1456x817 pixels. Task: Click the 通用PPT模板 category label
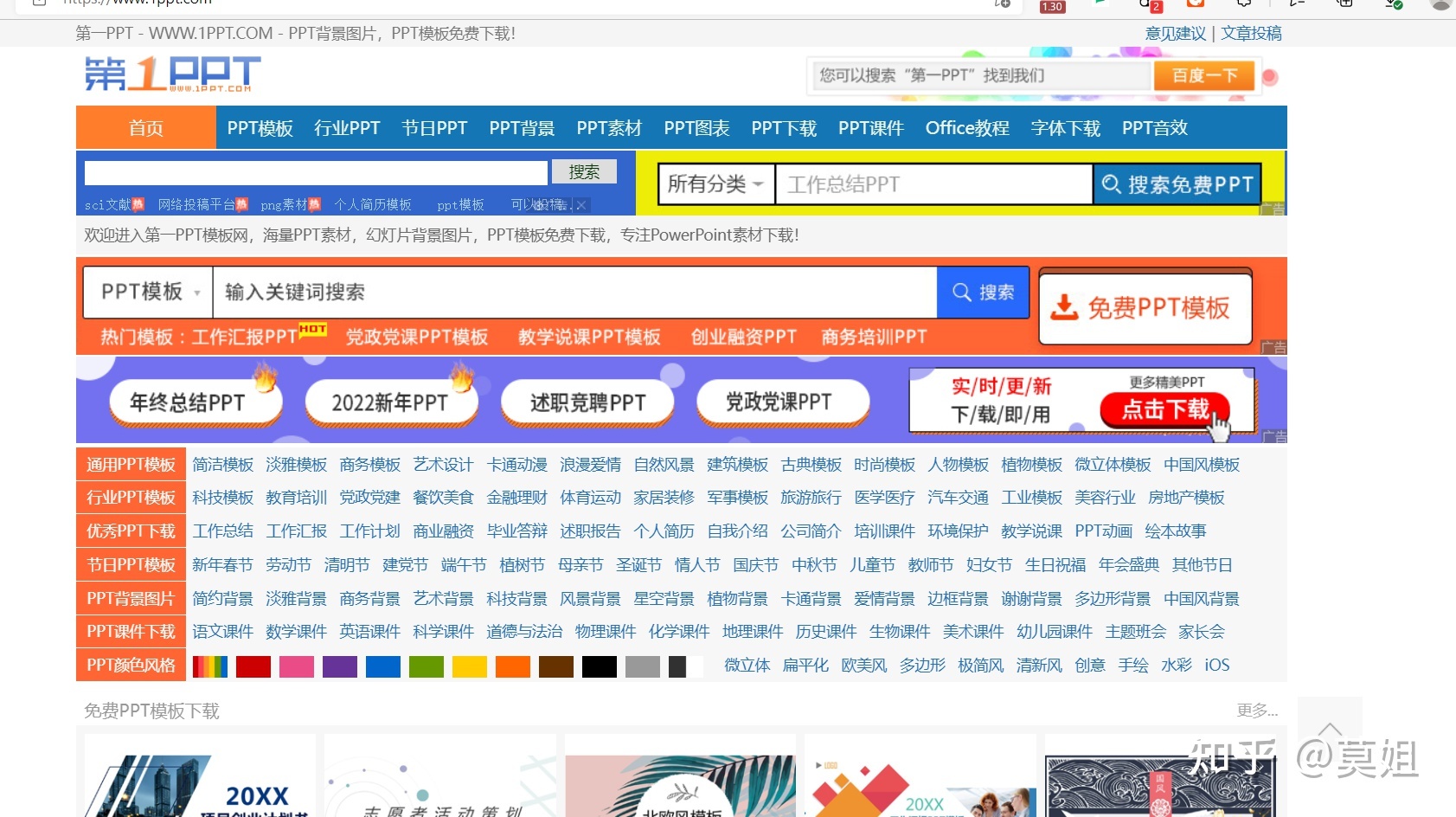(x=131, y=464)
